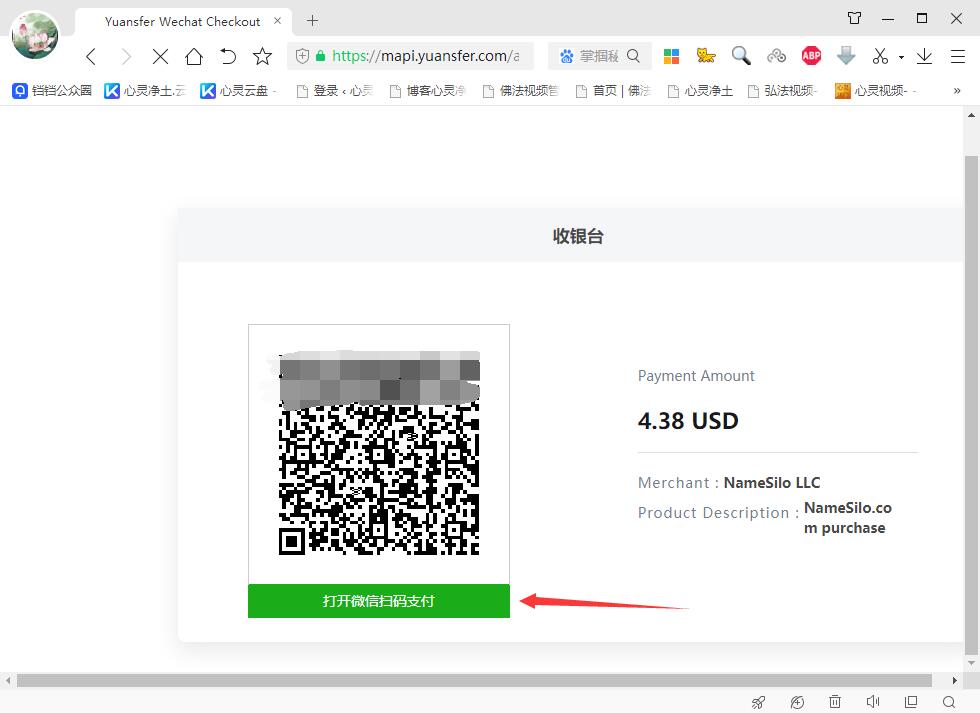Open the 佛法视频管 bookmark
Viewport: 980px width, 713px height.
point(521,91)
